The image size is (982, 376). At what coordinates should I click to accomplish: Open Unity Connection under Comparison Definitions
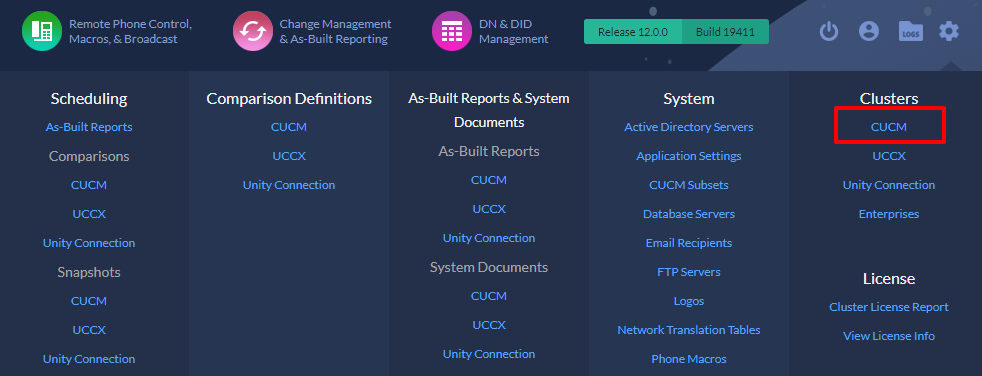(289, 185)
